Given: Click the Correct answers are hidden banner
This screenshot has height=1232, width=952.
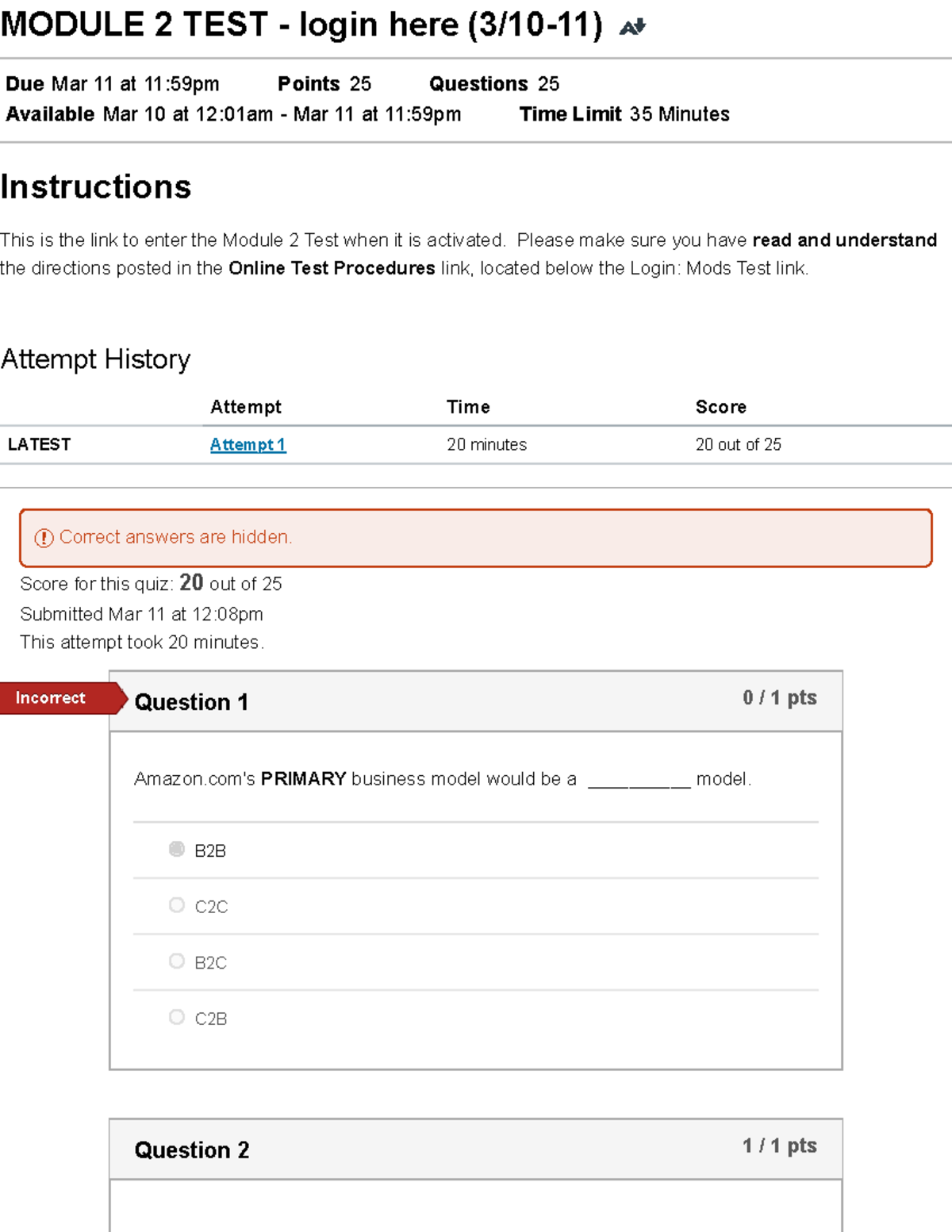Looking at the screenshot, I should click(176, 537).
